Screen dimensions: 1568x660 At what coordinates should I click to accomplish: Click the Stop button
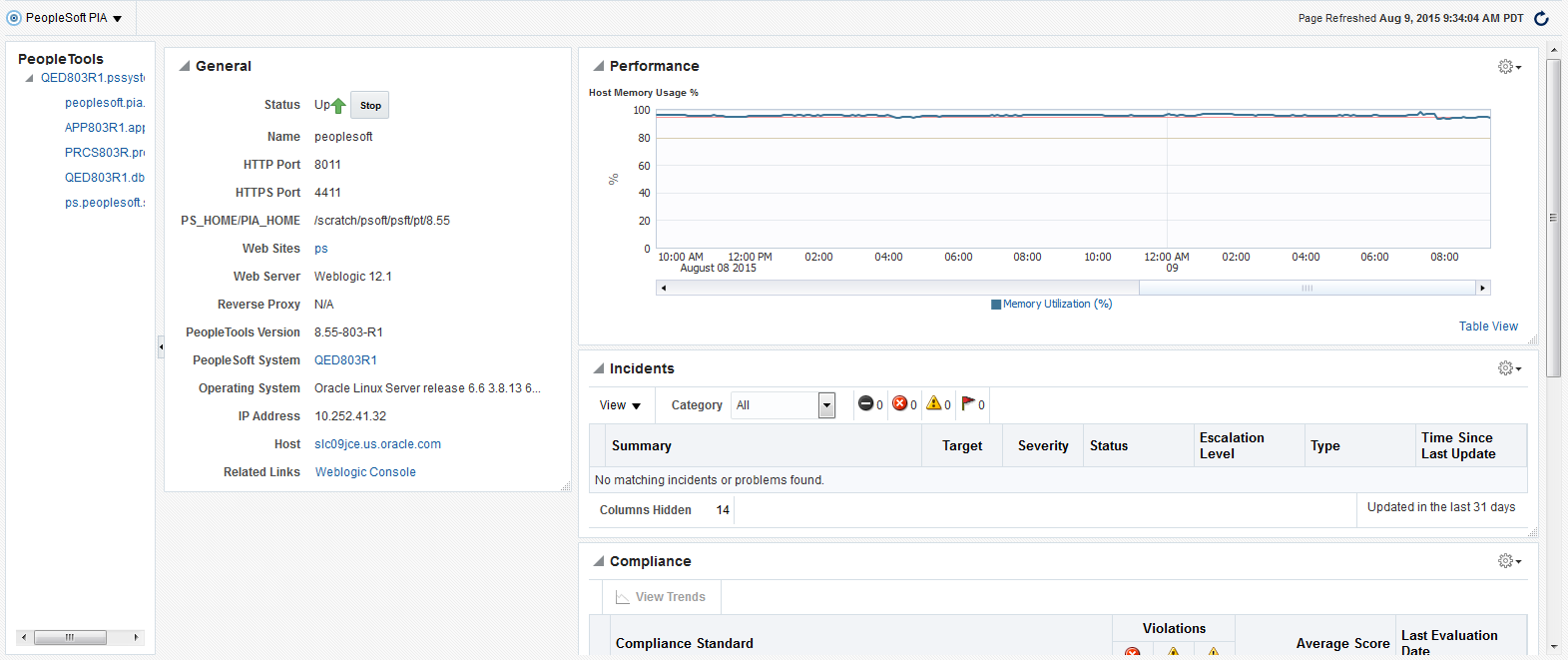pos(370,105)
